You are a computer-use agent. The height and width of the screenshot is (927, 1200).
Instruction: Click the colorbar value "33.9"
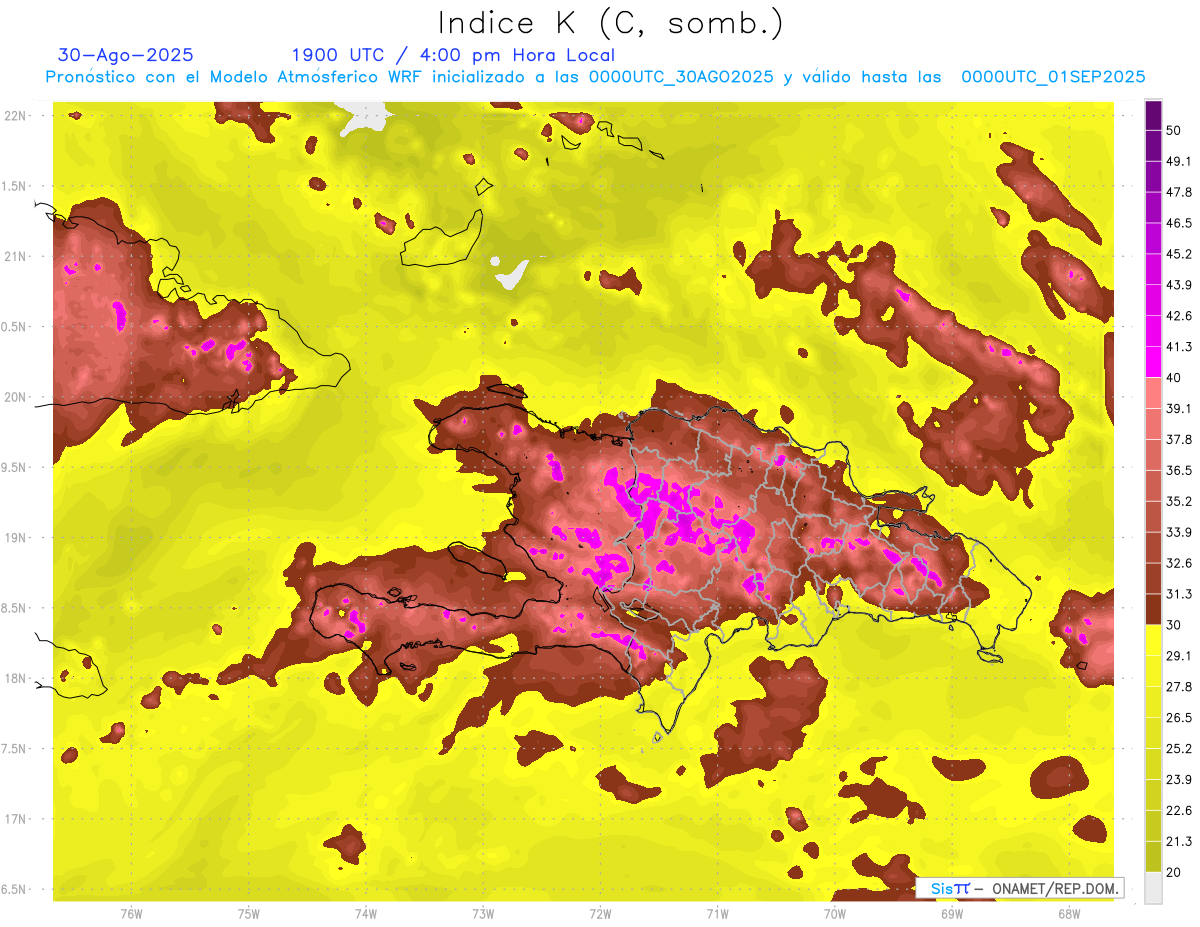pos(1179,532)
